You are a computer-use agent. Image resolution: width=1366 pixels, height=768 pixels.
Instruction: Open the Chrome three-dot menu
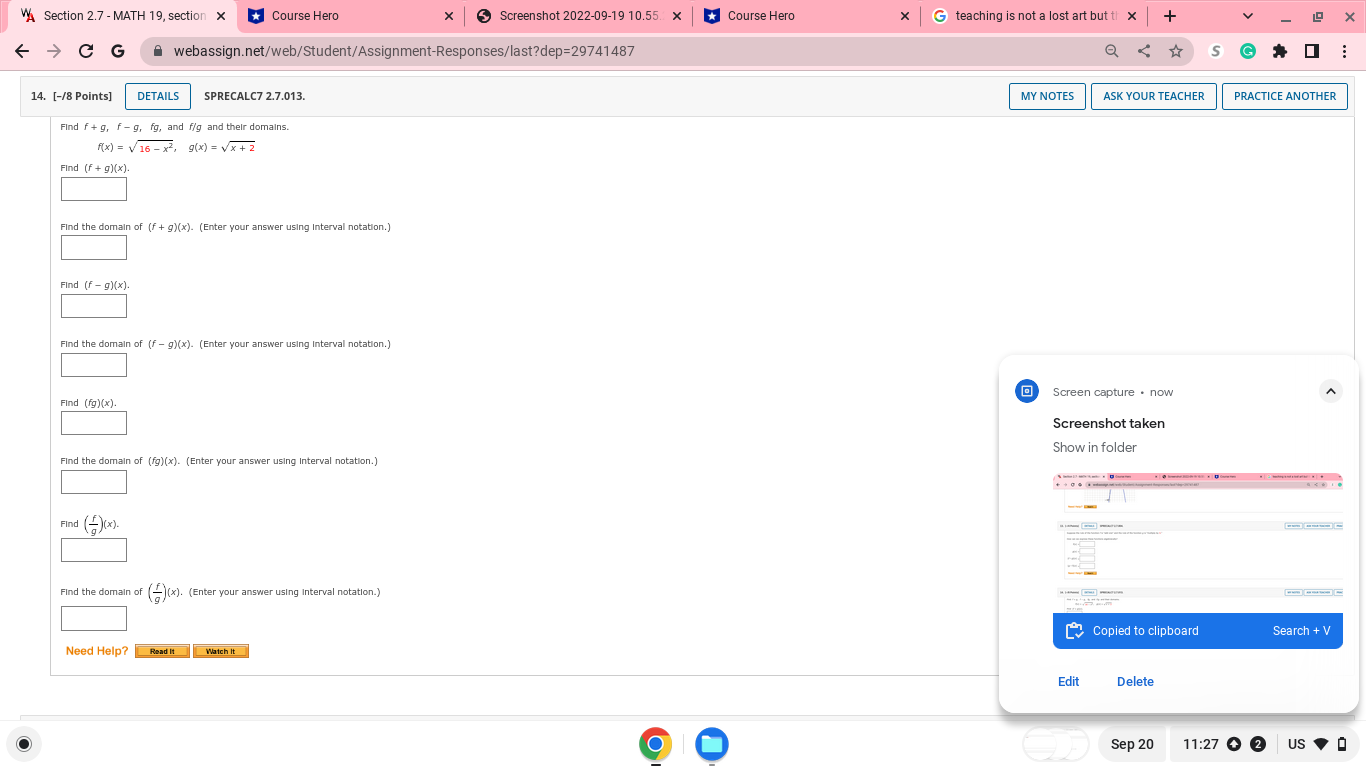(x=1344, y=51)
